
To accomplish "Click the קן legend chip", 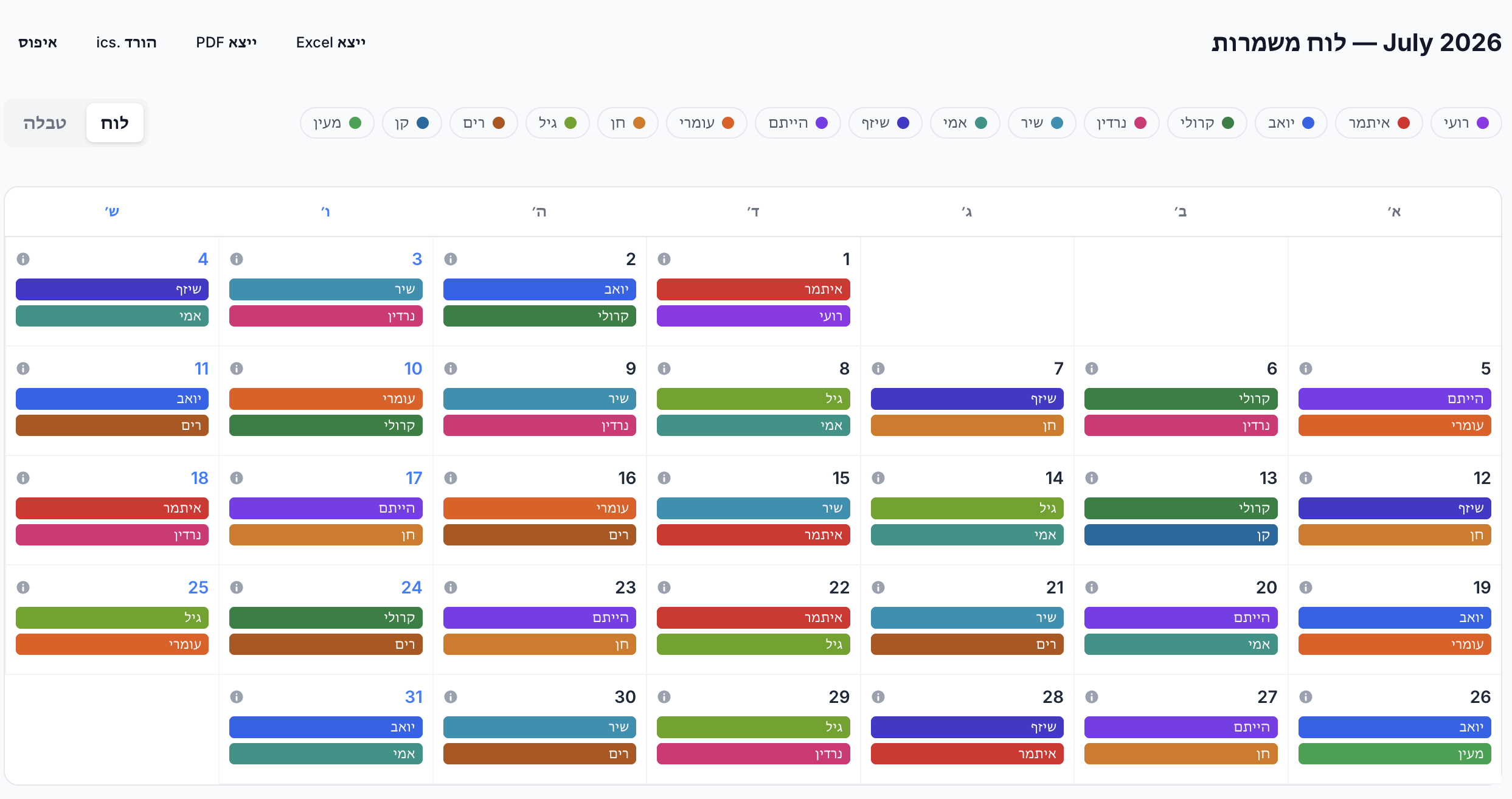I will pyautogui.click(x=412, y=123).
